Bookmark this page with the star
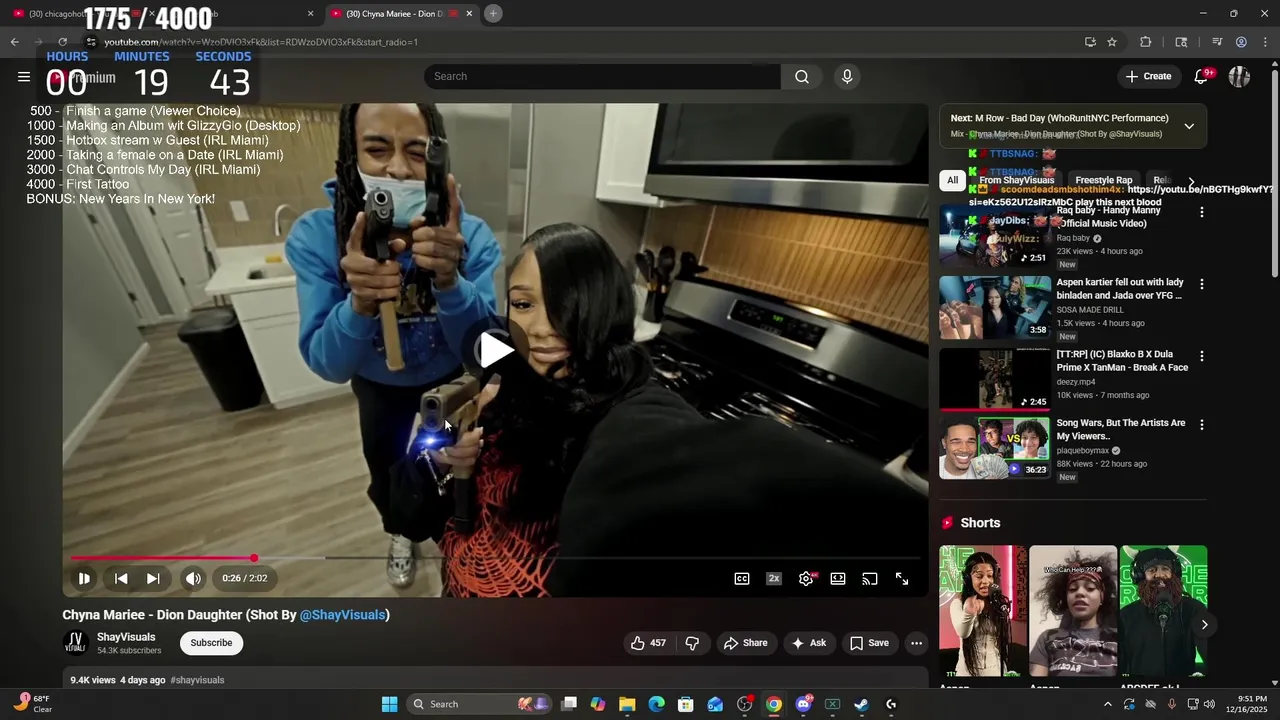The image size is (1280, 720). pos(1112,42)
